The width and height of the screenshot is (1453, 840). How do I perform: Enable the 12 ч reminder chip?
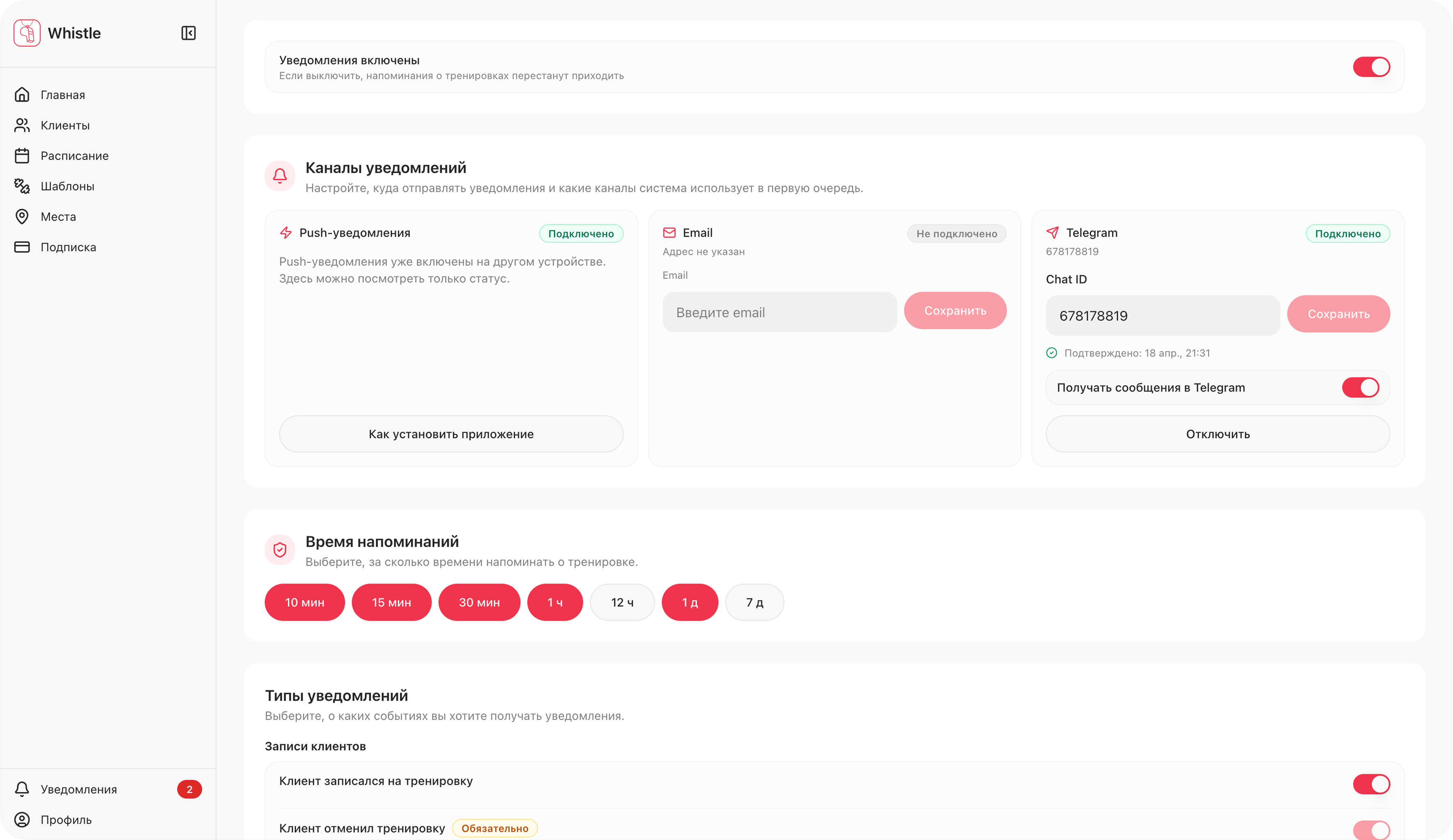622,602
